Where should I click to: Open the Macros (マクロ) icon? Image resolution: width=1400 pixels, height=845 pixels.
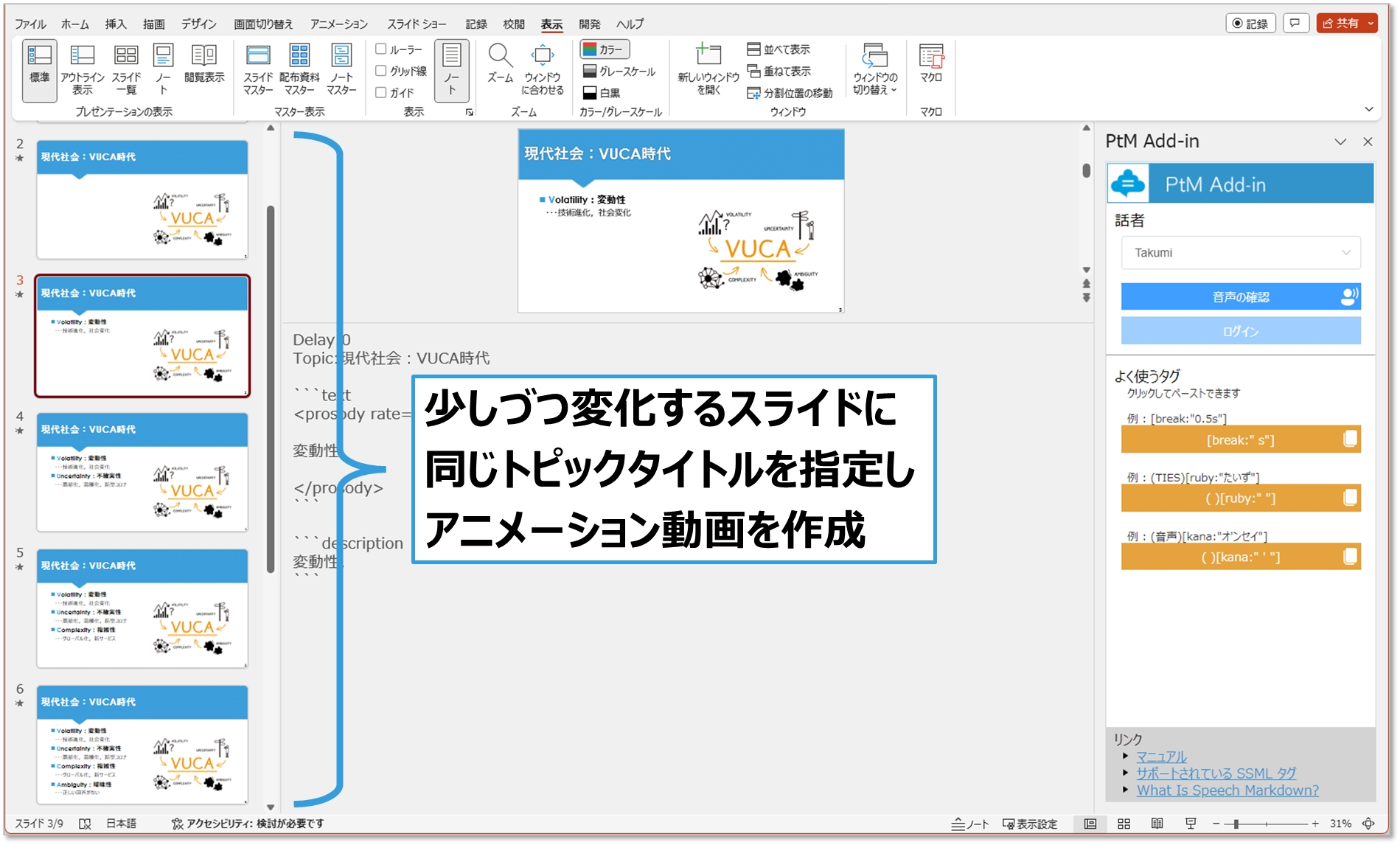[x=930, y=63]
